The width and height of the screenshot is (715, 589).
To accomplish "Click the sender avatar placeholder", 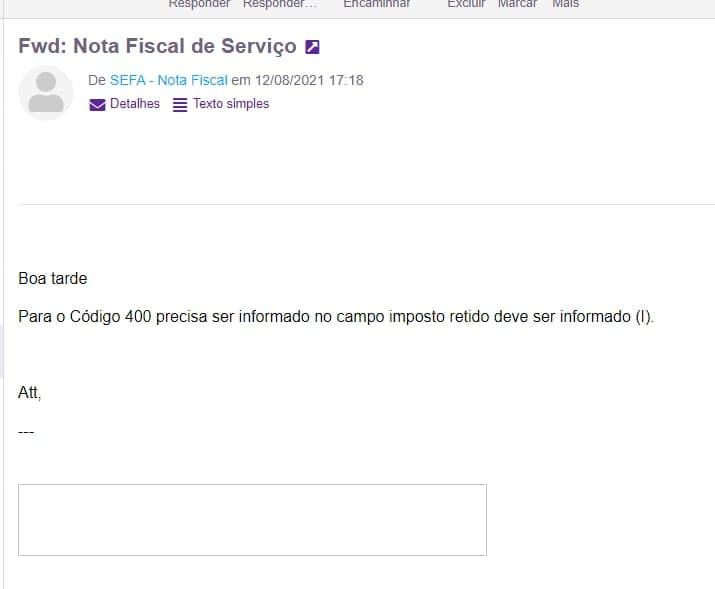I will pyautogui.click(x=46, y=93).
